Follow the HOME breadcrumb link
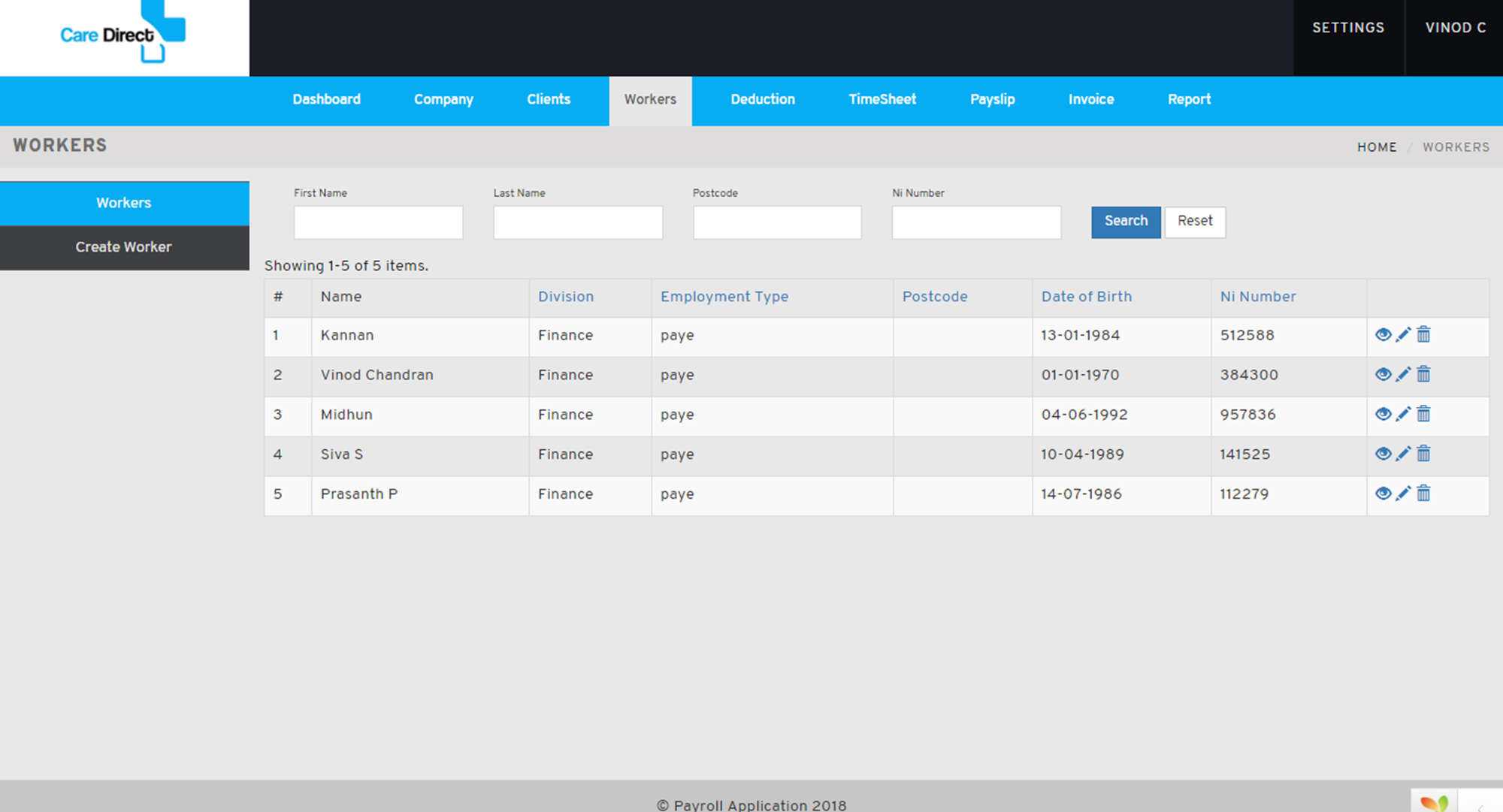Screen dimensions: 1503x812 [x=1377, y=147]
